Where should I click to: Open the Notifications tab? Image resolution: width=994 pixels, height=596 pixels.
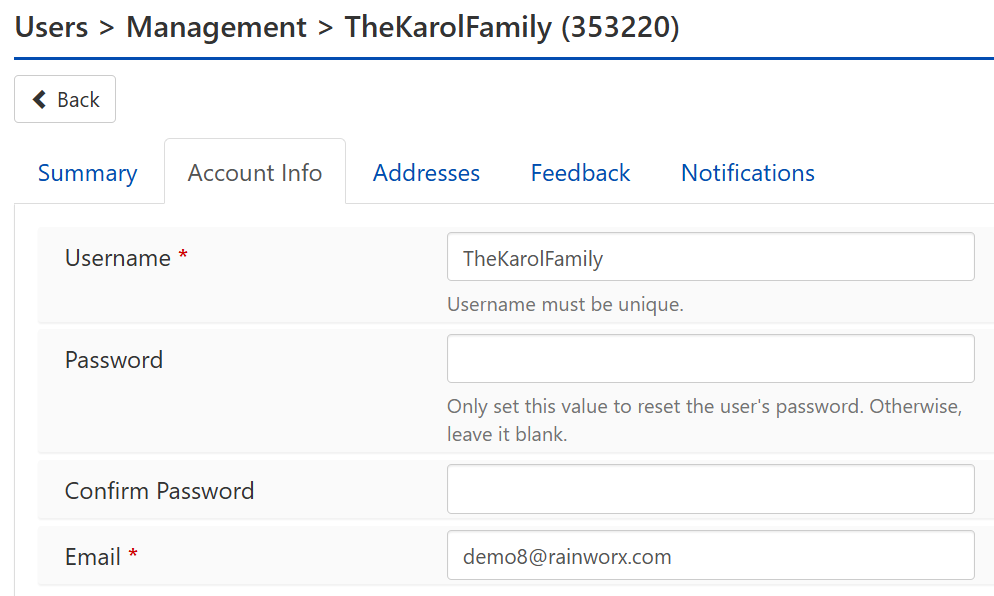747,172
